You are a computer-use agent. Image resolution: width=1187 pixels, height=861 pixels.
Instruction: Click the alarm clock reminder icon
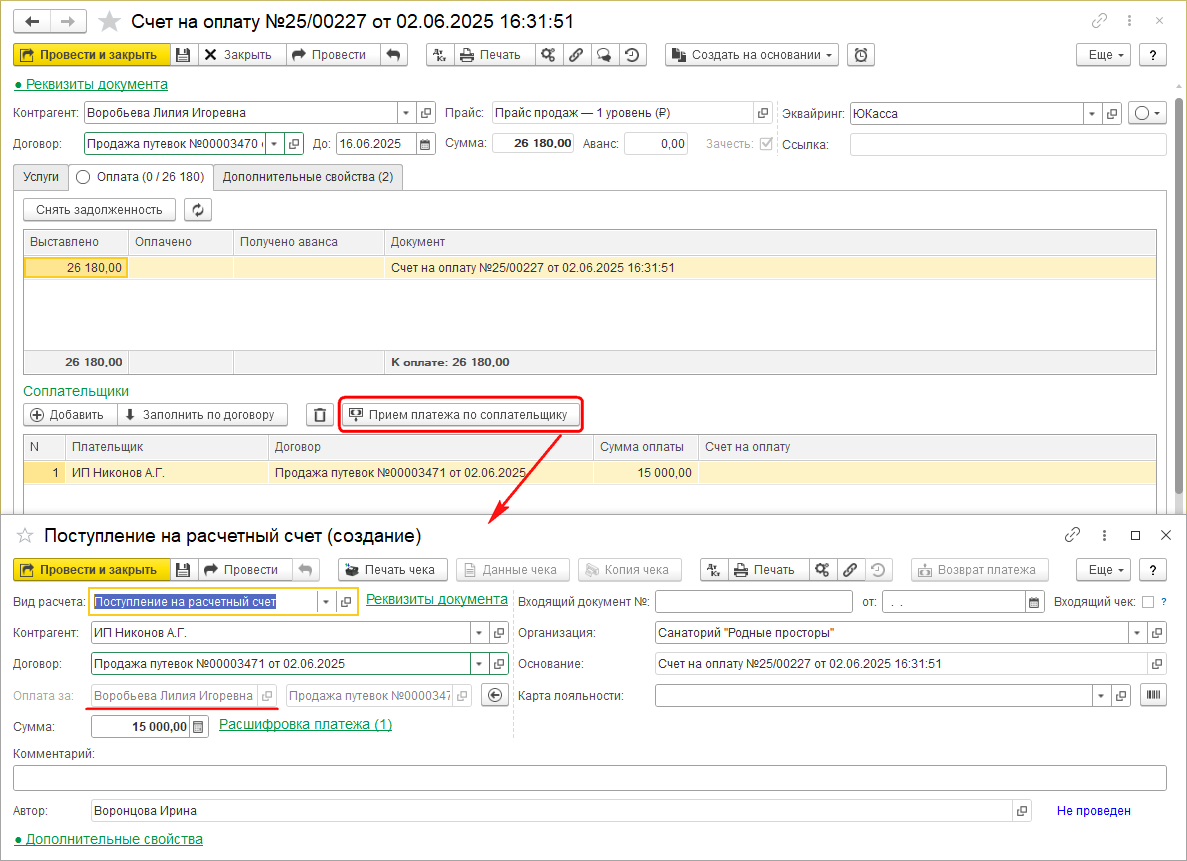tap(861, 55)
